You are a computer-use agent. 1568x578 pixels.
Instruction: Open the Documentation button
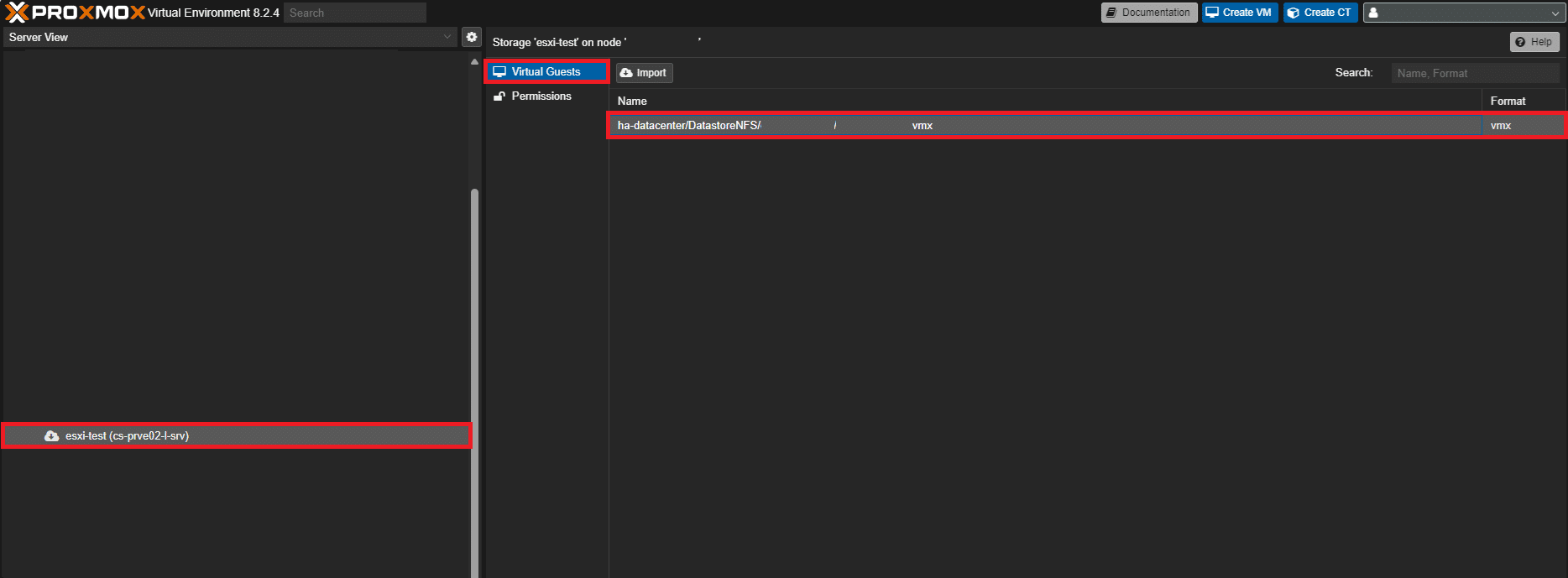click(x=1149, y=13)
